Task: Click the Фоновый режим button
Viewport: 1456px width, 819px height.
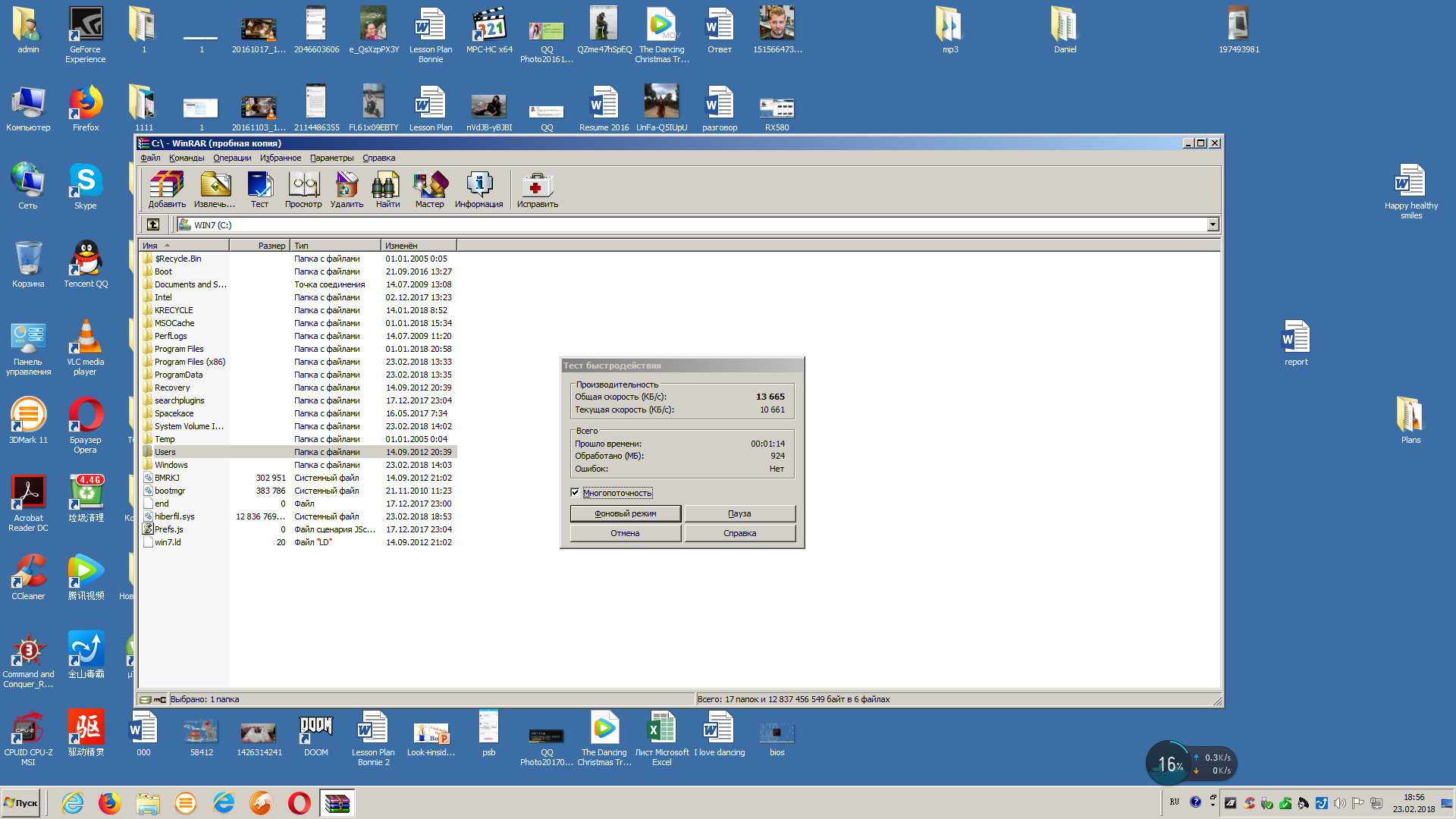Action: (x=624, y=513)
